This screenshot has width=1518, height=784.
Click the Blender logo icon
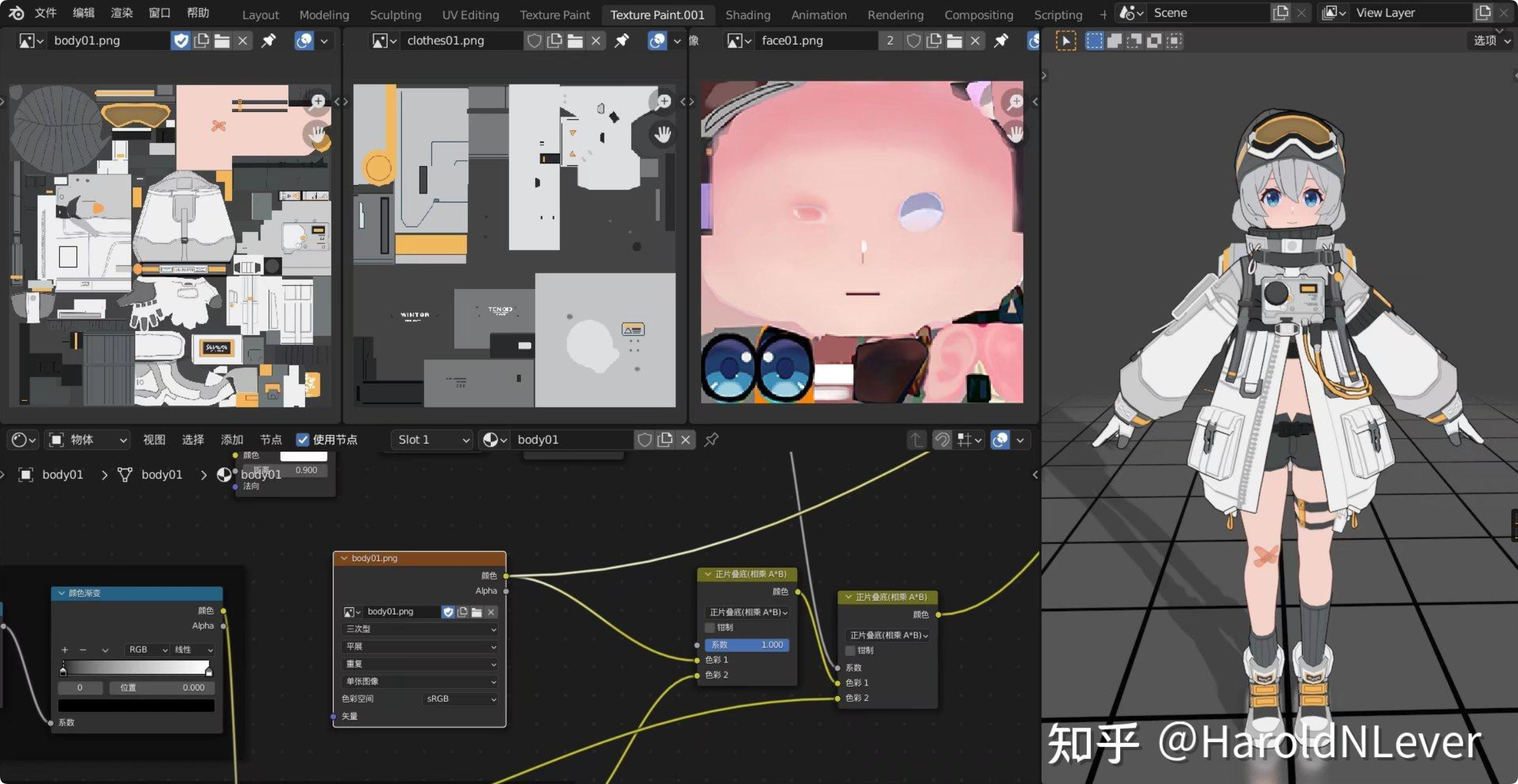click(x=16, y=13)
